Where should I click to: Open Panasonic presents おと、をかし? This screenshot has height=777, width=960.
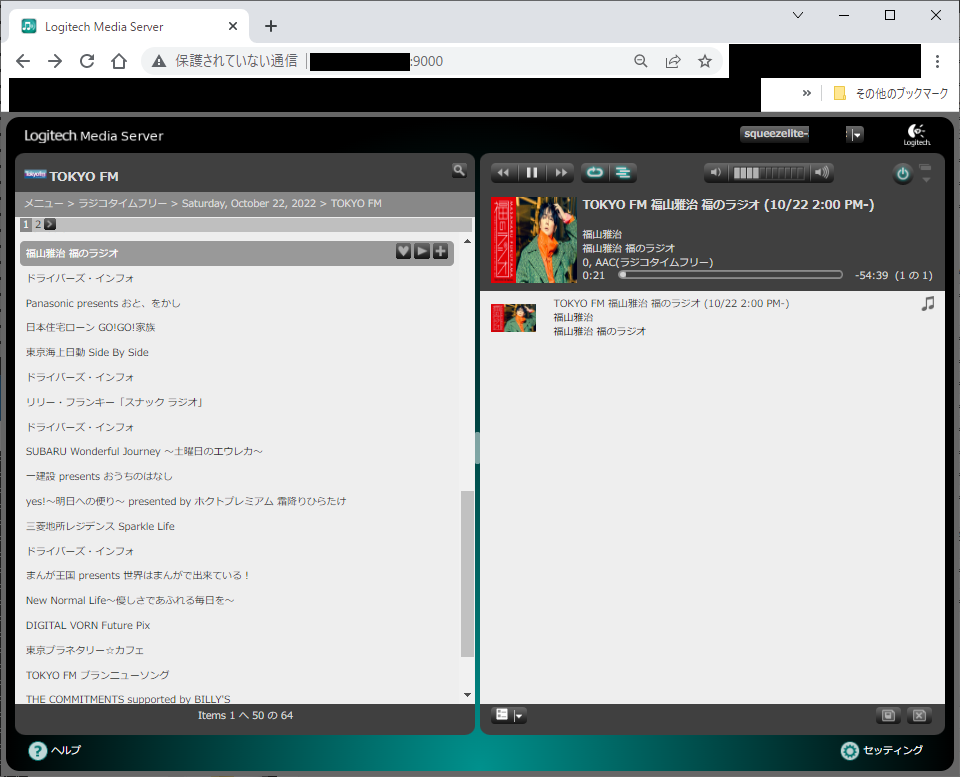point(103,303)
